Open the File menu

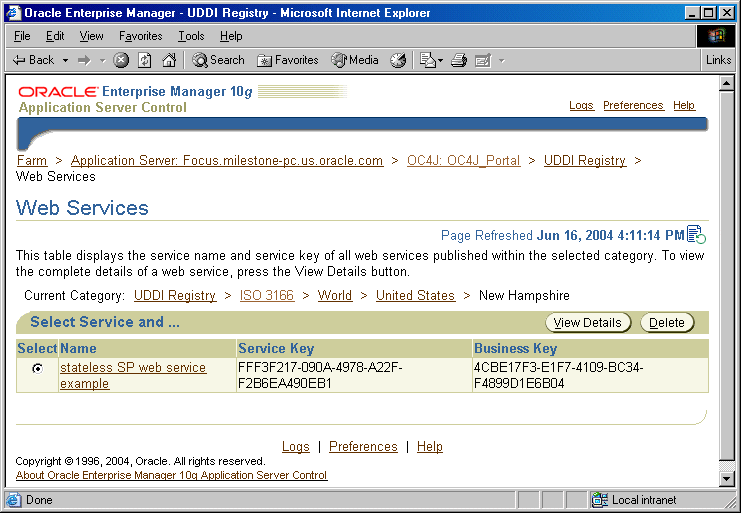pyautogui.click(x=22, y=36)
